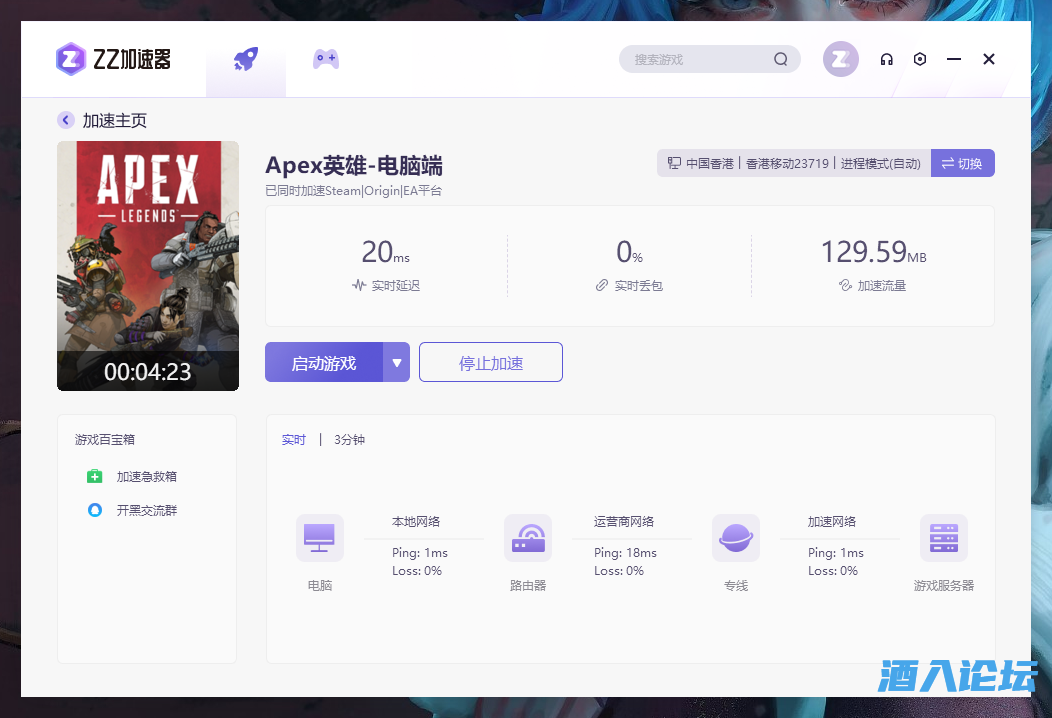Click the magnifier icon in search bar

pos(780,59)
